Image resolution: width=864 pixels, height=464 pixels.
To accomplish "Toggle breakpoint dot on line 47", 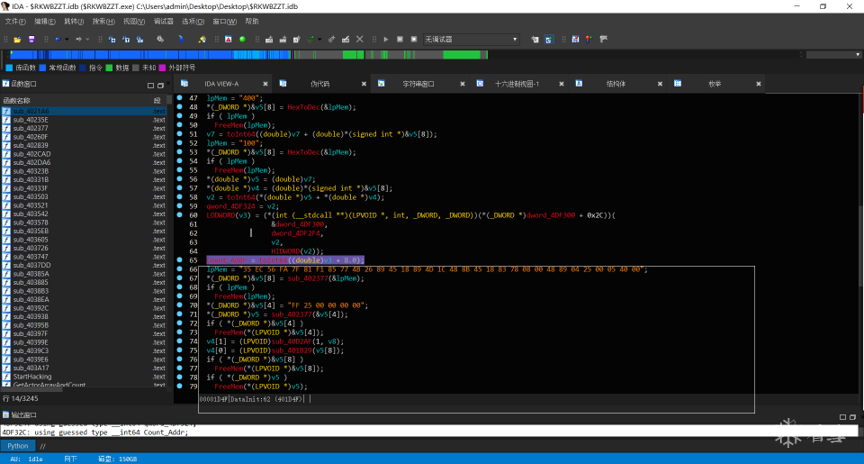I will [x=180, y=98].
